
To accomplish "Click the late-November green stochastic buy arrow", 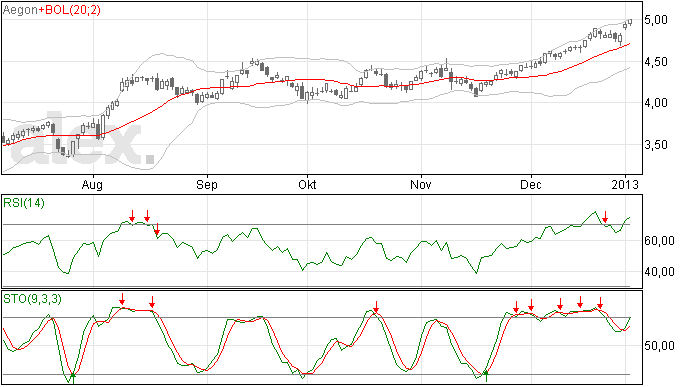I will (x=486, y=376).
